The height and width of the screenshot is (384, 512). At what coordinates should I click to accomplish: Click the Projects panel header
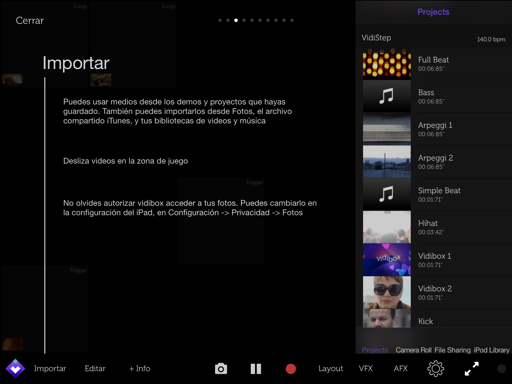(x=433, y=12)
